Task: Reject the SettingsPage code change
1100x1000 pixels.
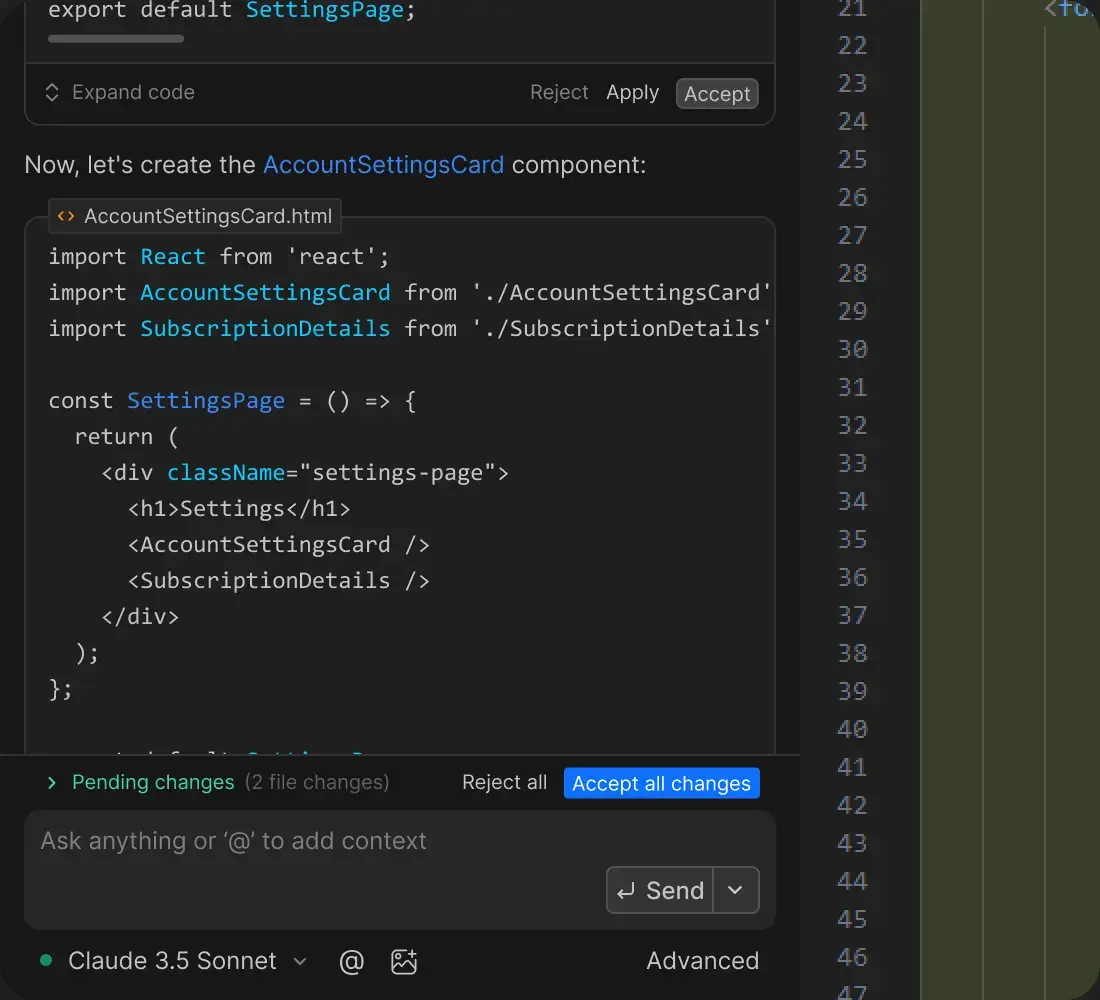Action: coord(558,93)
